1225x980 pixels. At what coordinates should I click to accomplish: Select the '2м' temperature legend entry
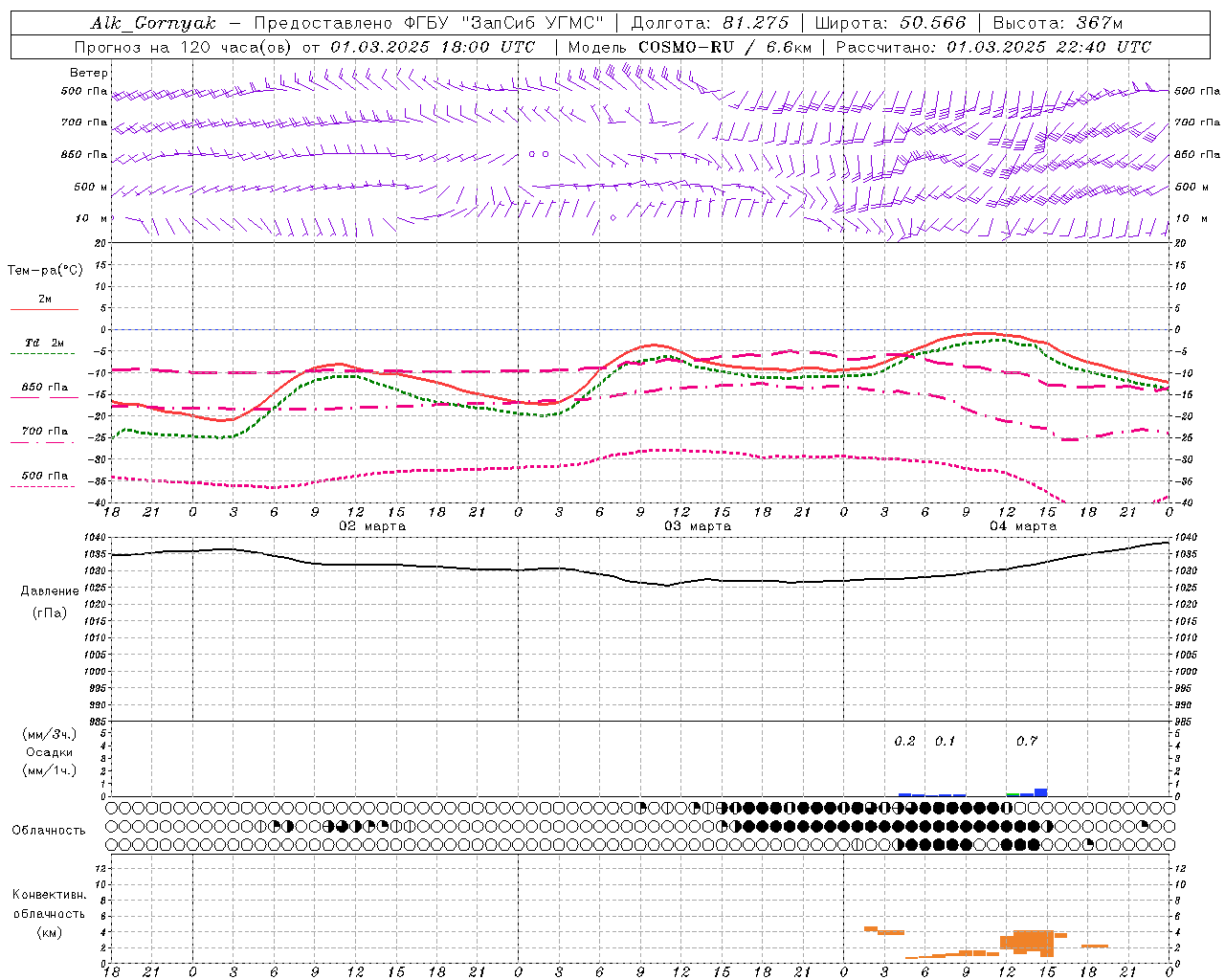point(45,300)
